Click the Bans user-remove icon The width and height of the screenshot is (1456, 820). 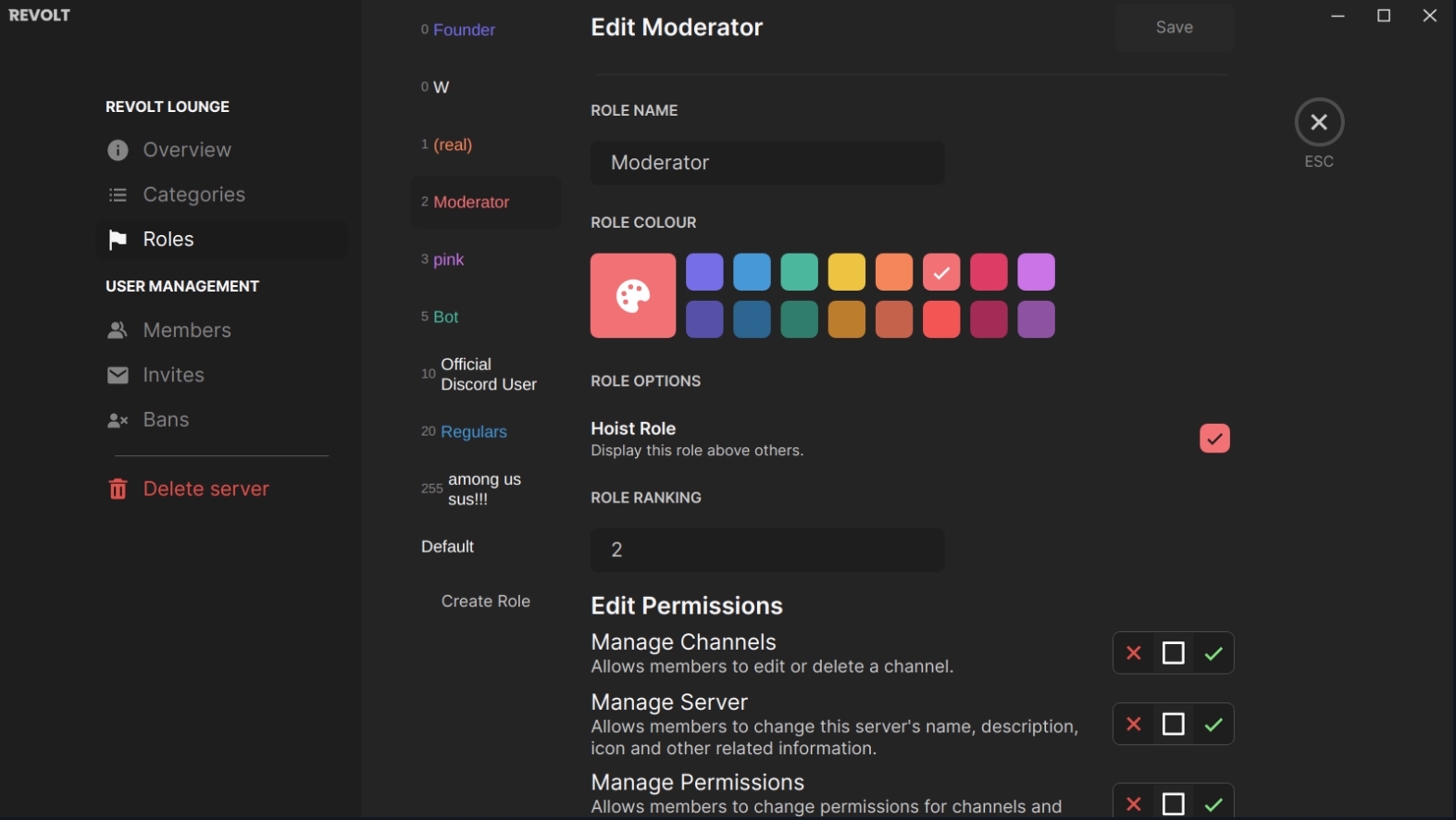(x=118, y=420)
